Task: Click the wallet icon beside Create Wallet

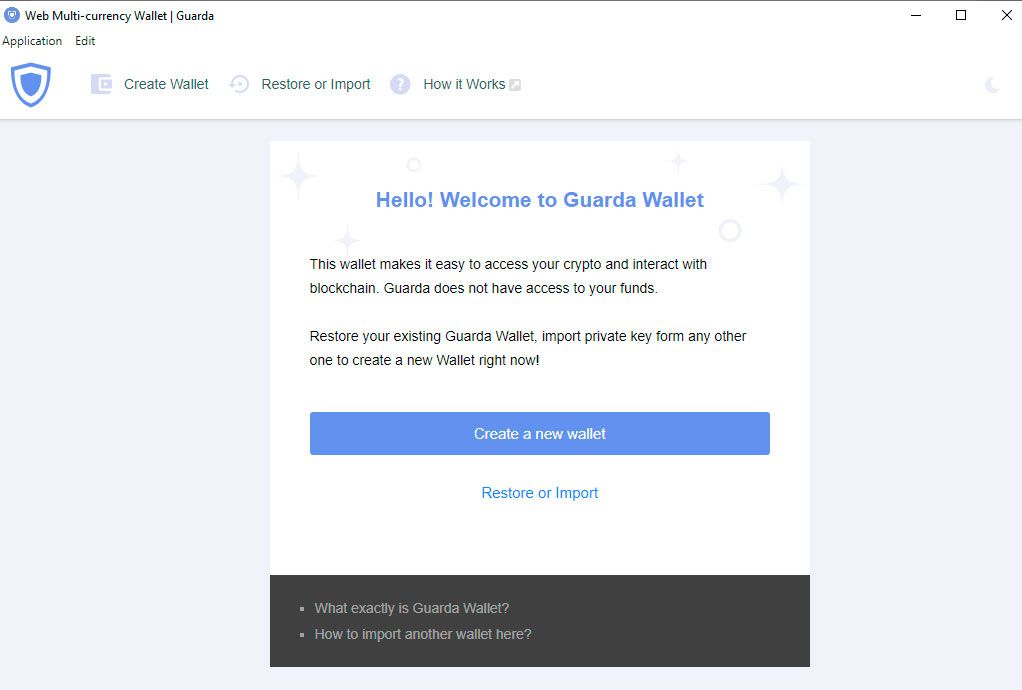Action: (101, 84)
